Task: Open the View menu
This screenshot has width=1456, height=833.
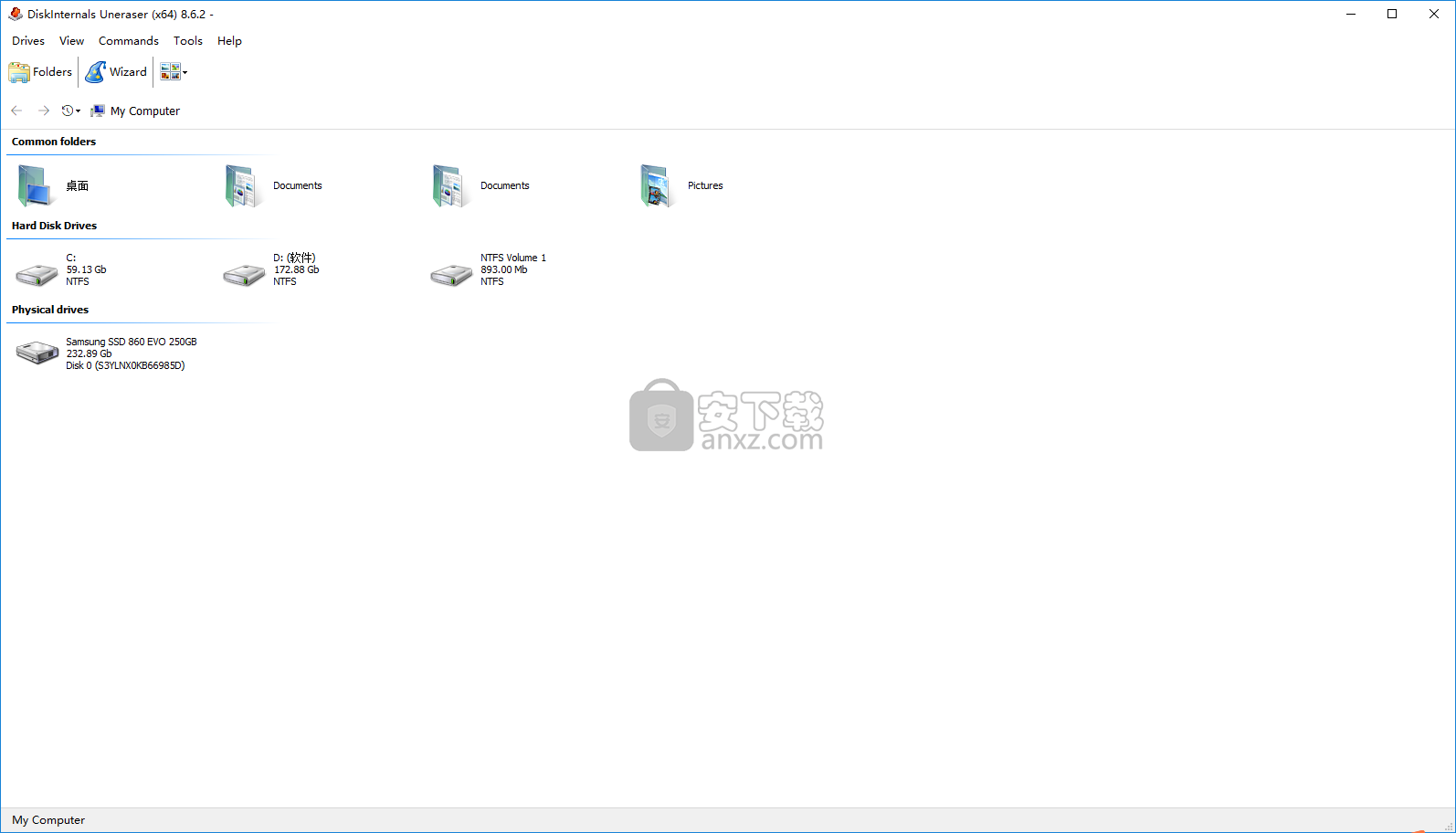Action: click(x=71, y=41)
